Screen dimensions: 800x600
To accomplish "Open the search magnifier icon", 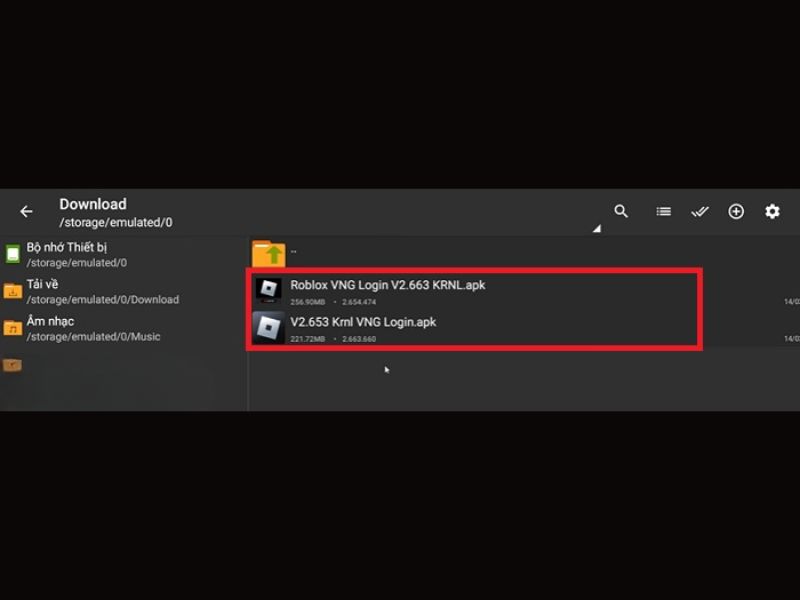I will coord(621,211).
